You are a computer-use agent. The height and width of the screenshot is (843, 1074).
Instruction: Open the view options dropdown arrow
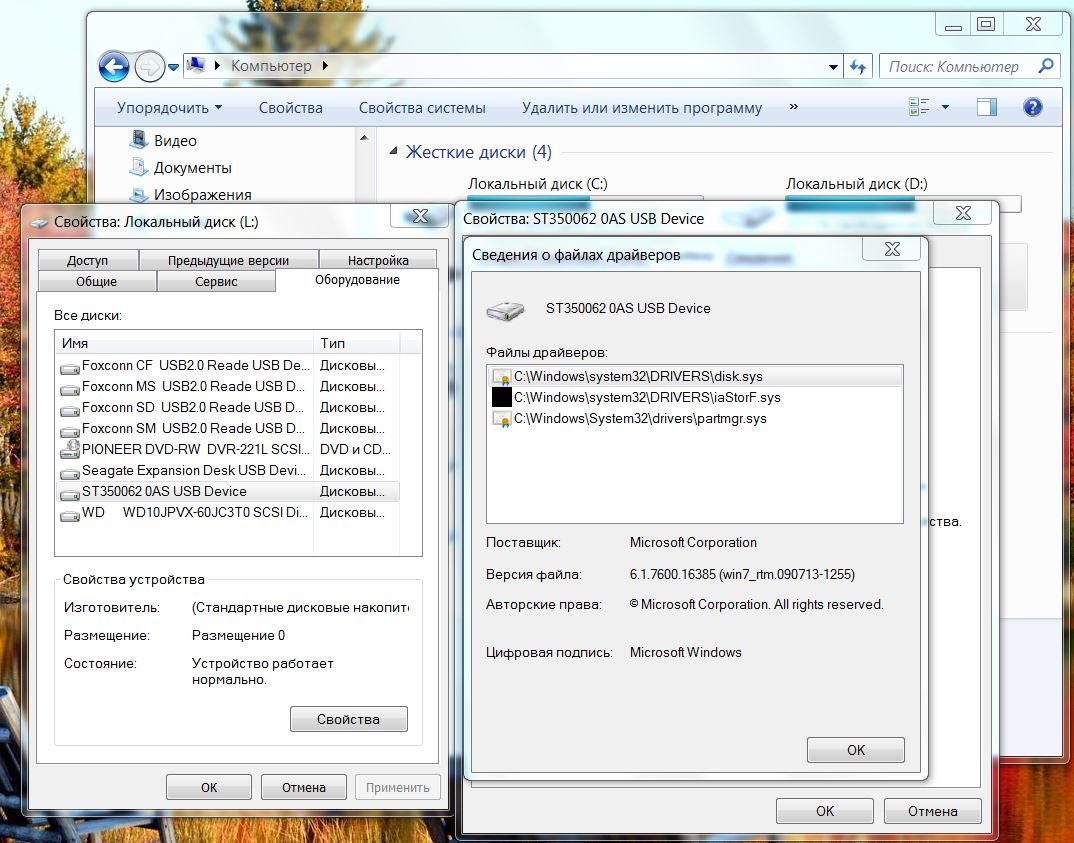[x=945, y=107]
